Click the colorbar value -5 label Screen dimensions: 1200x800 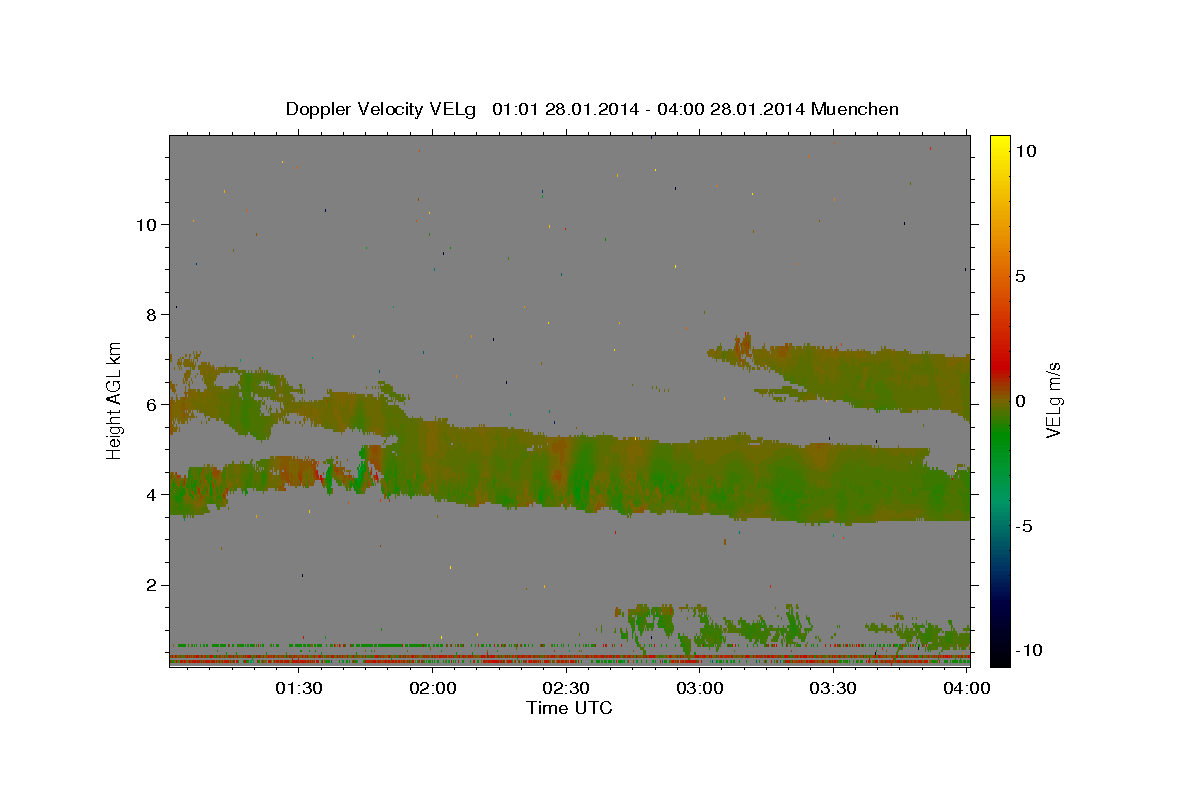1023,525
